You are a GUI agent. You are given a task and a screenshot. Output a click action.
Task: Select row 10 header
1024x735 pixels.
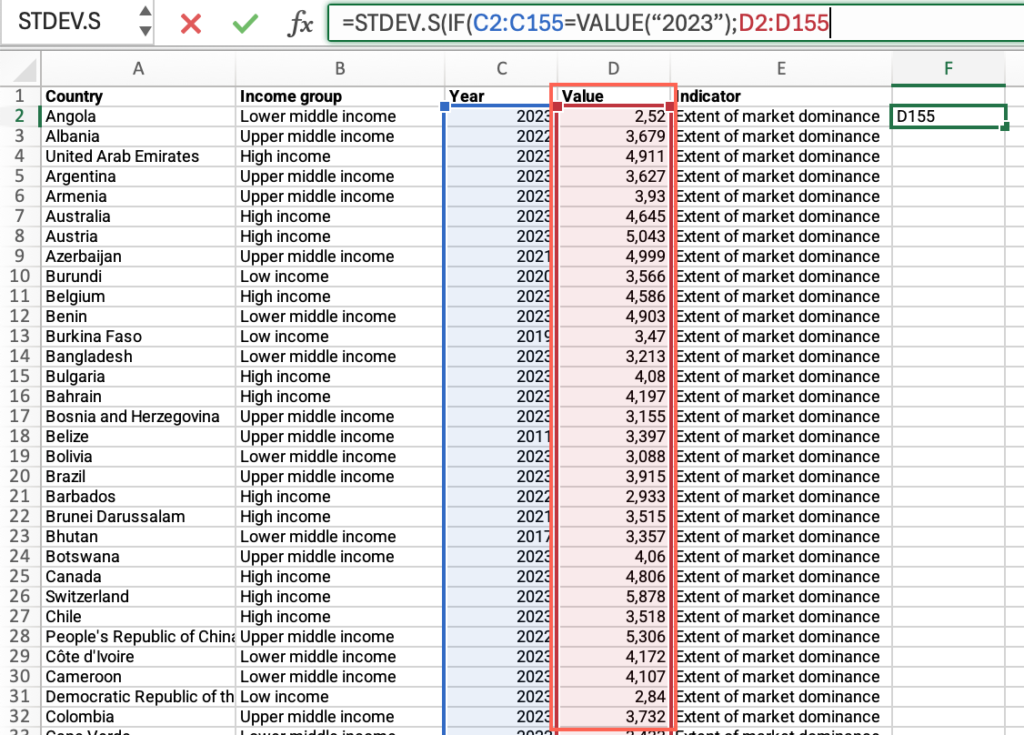tap(20, 276)
